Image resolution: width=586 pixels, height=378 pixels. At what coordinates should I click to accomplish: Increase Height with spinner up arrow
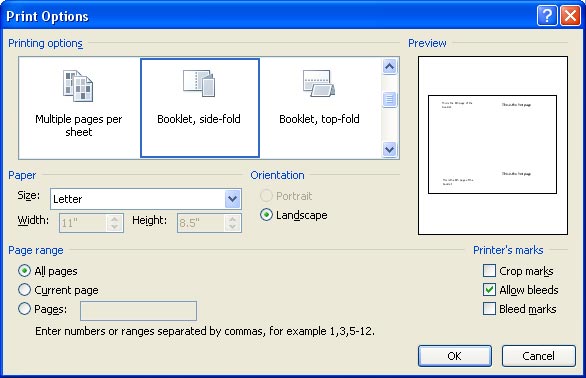(x=232, y=219)
